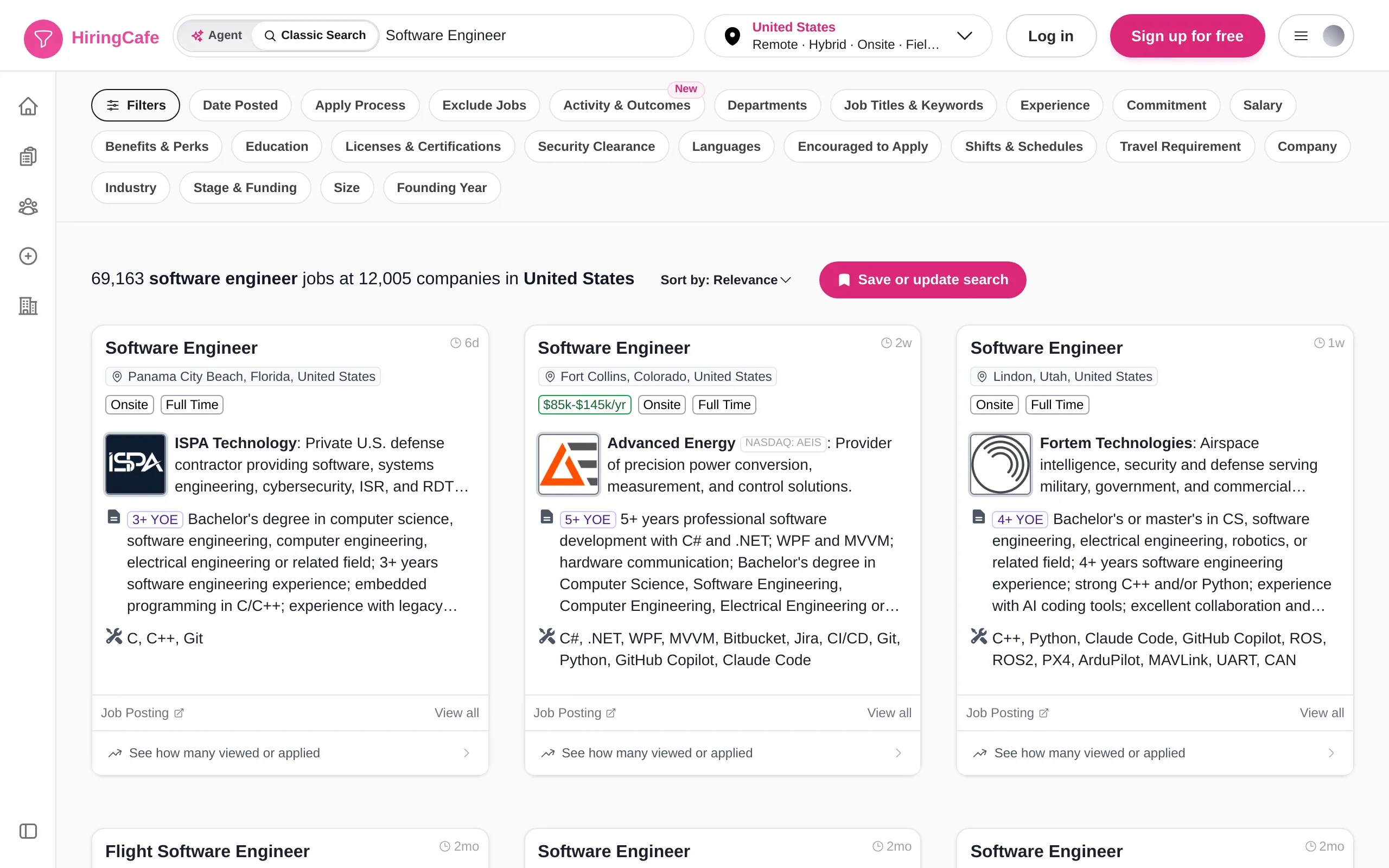Screen dimensions: 1389x868
Task: Open the Licenses & Certifications filter
Action: [x=423, y=146]
